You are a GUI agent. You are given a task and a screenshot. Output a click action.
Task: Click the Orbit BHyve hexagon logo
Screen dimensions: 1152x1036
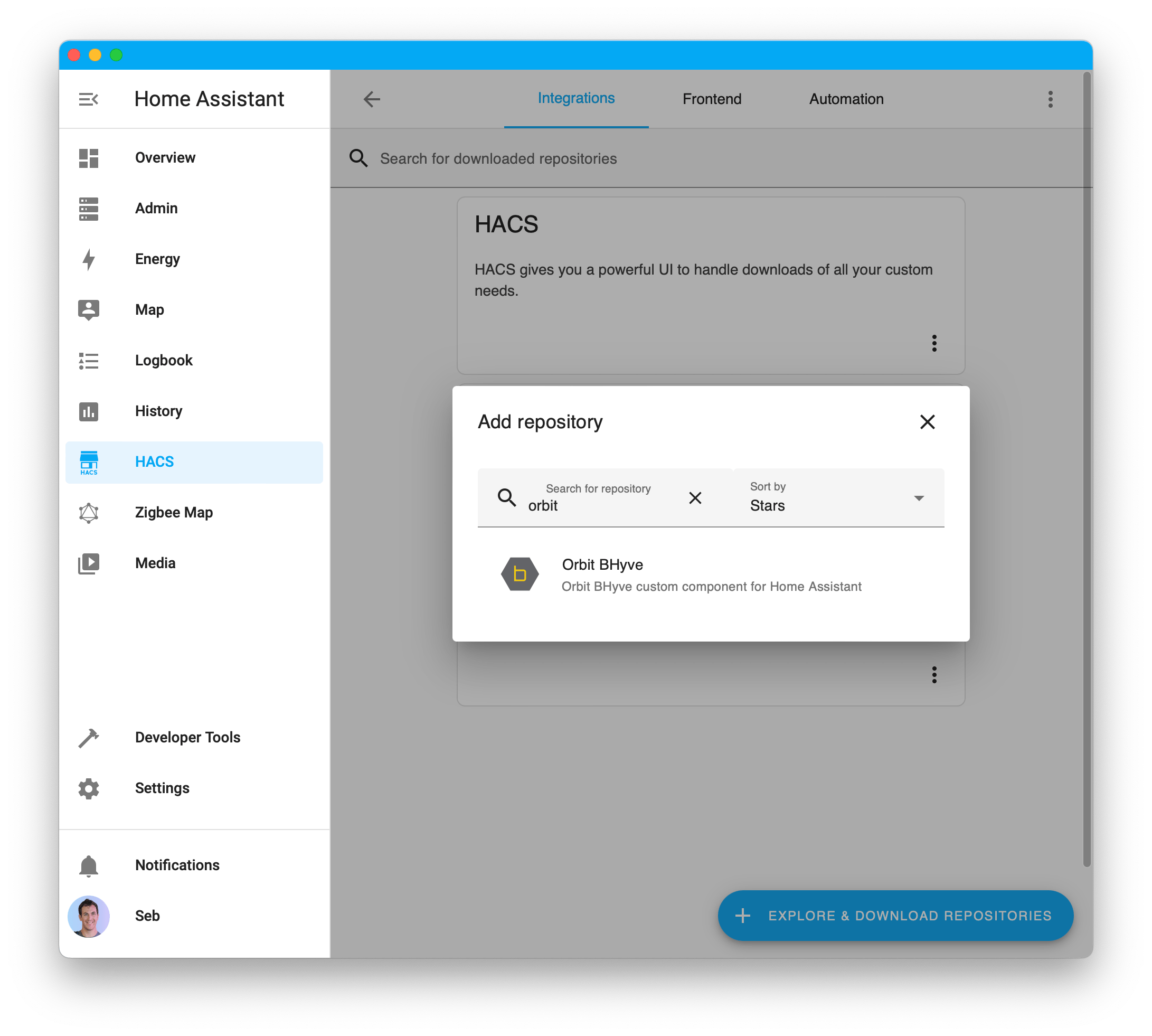(x=519, y=574)
